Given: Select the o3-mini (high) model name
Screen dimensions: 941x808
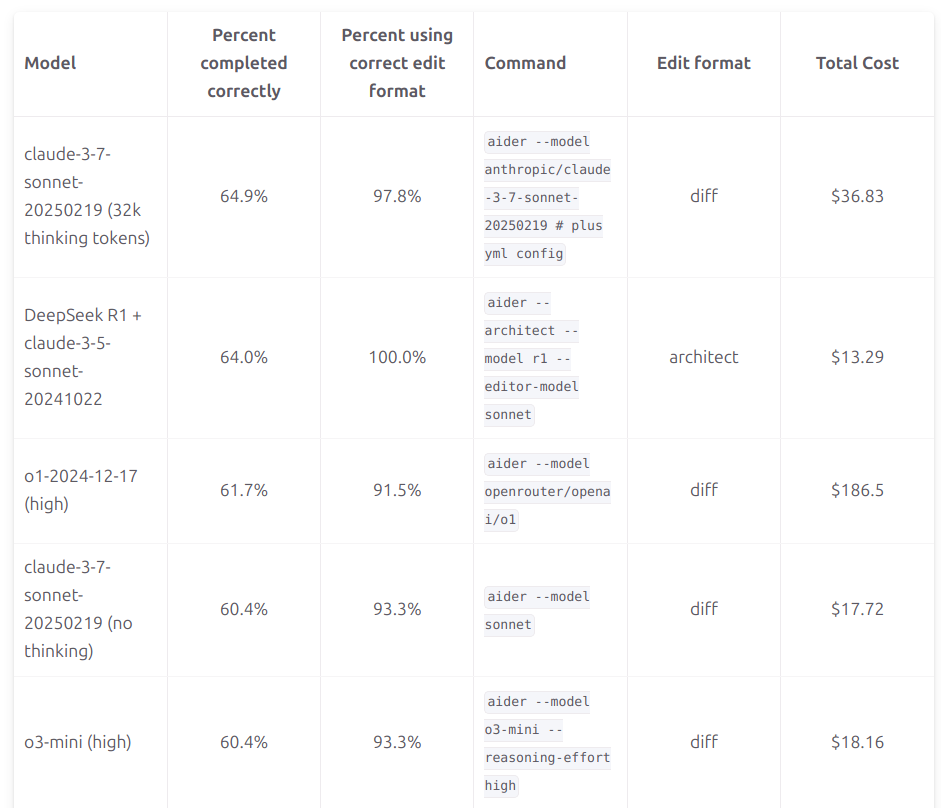Looking at the screenshot, I should (x=78, y=742).
